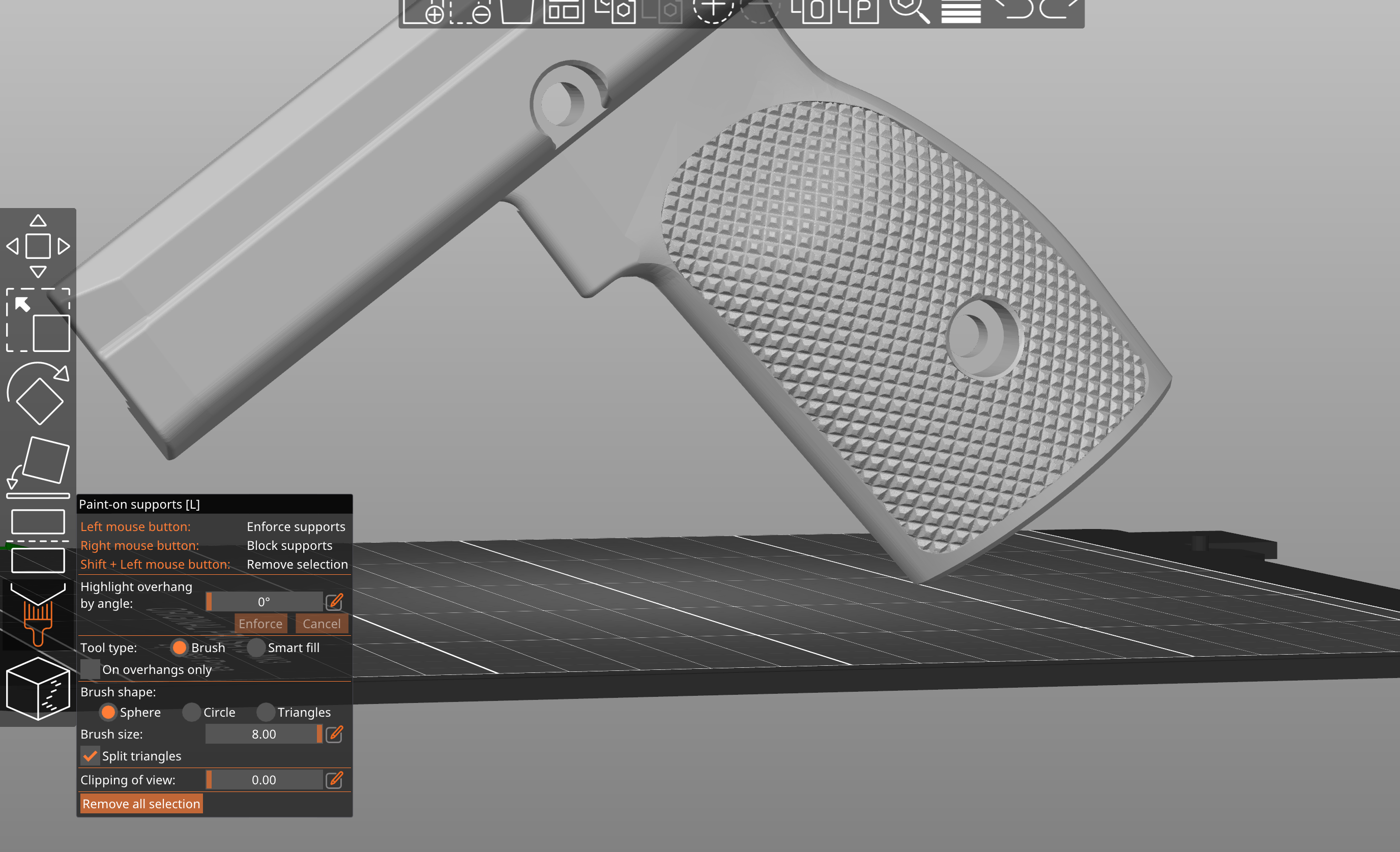Image resolution: width=1400 pixels, height=852 pixels.
Task: Click the textured pistol grip model
Action: (903, 324)
